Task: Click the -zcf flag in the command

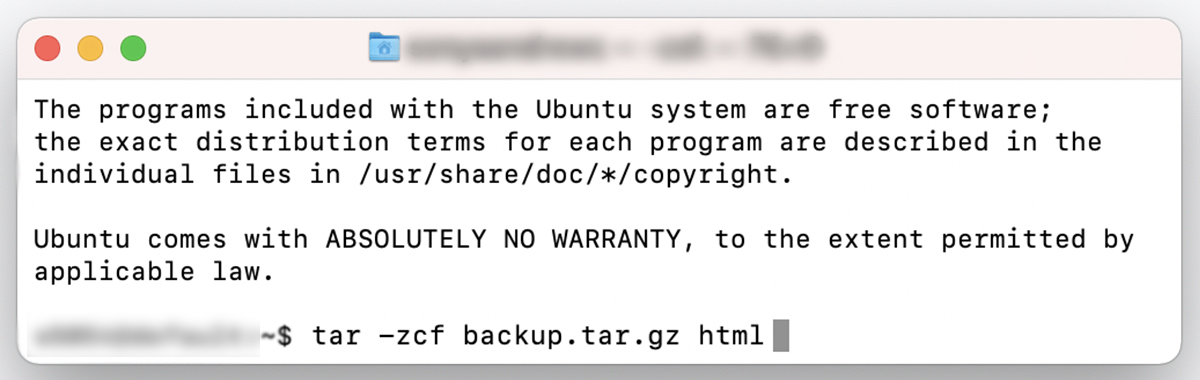Action: [411, 336]
